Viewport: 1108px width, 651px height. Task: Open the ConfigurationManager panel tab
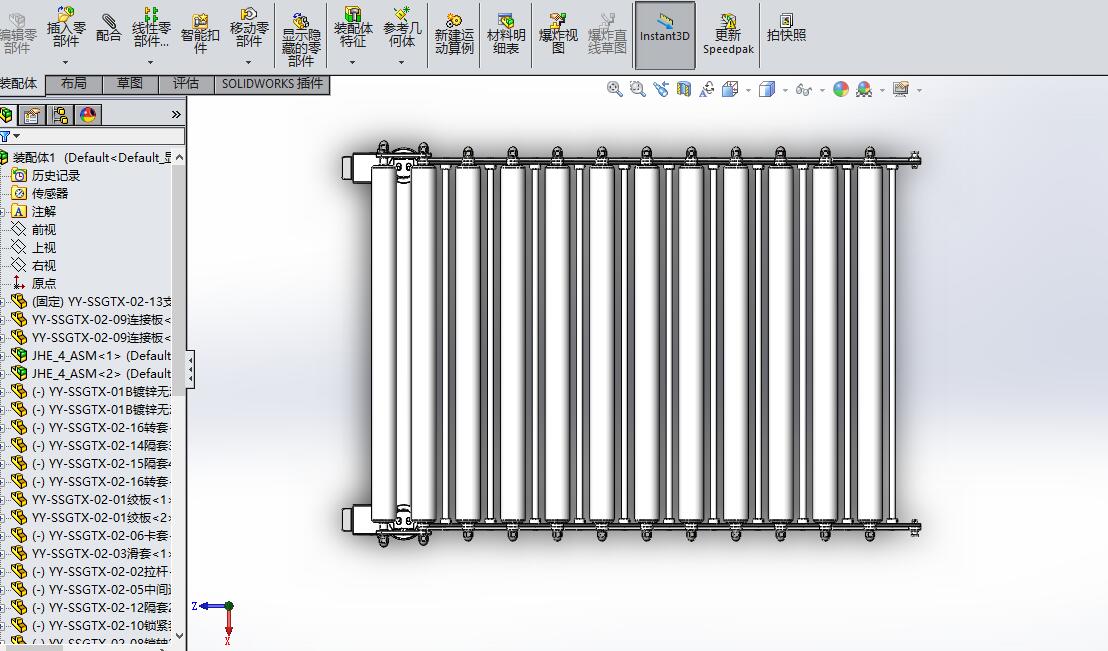tap(60, 115)
